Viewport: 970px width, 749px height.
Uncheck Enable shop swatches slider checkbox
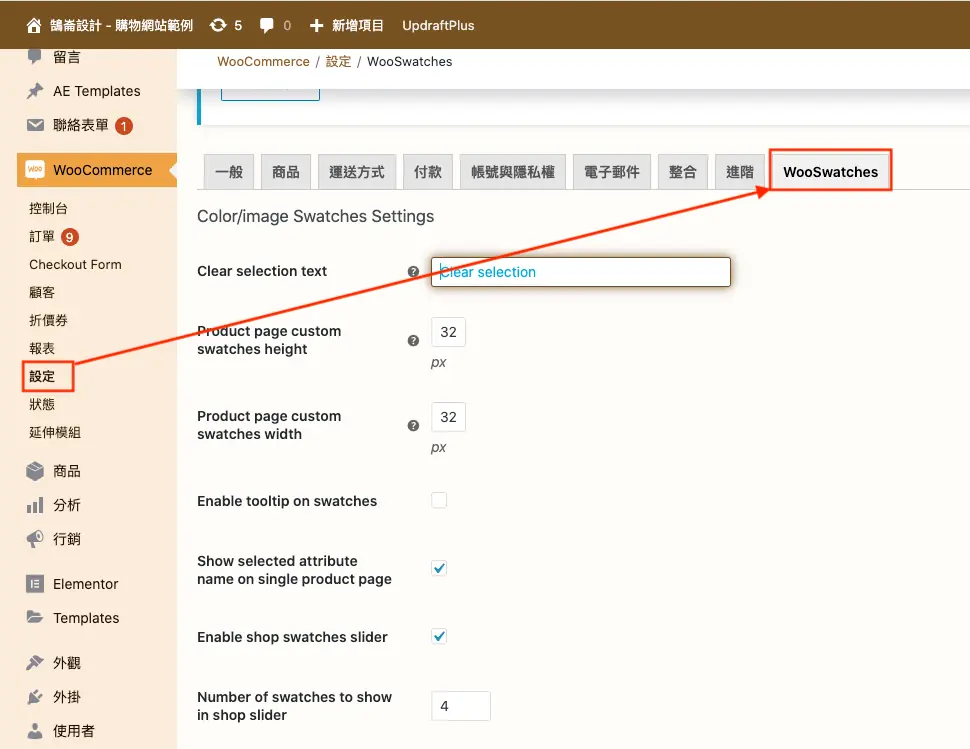pos(439,636)
